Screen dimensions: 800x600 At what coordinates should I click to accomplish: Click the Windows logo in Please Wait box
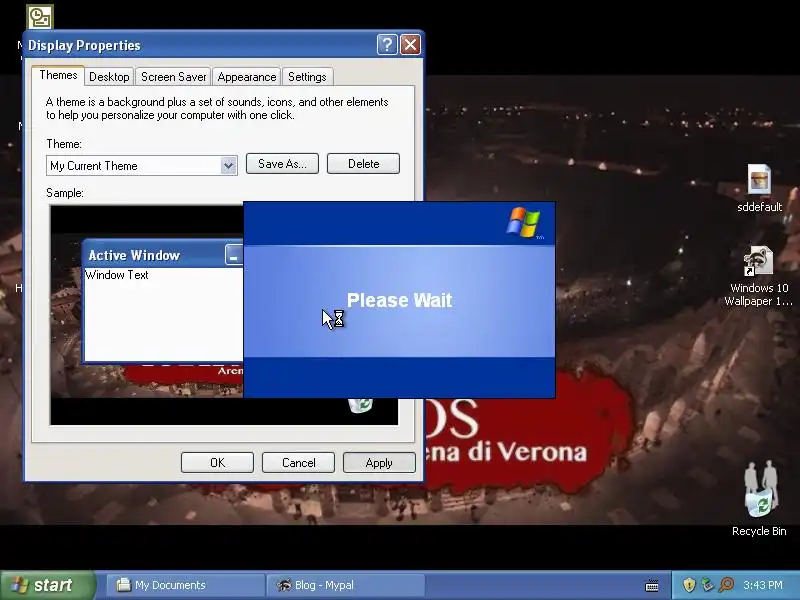click(x=524, y=222)
